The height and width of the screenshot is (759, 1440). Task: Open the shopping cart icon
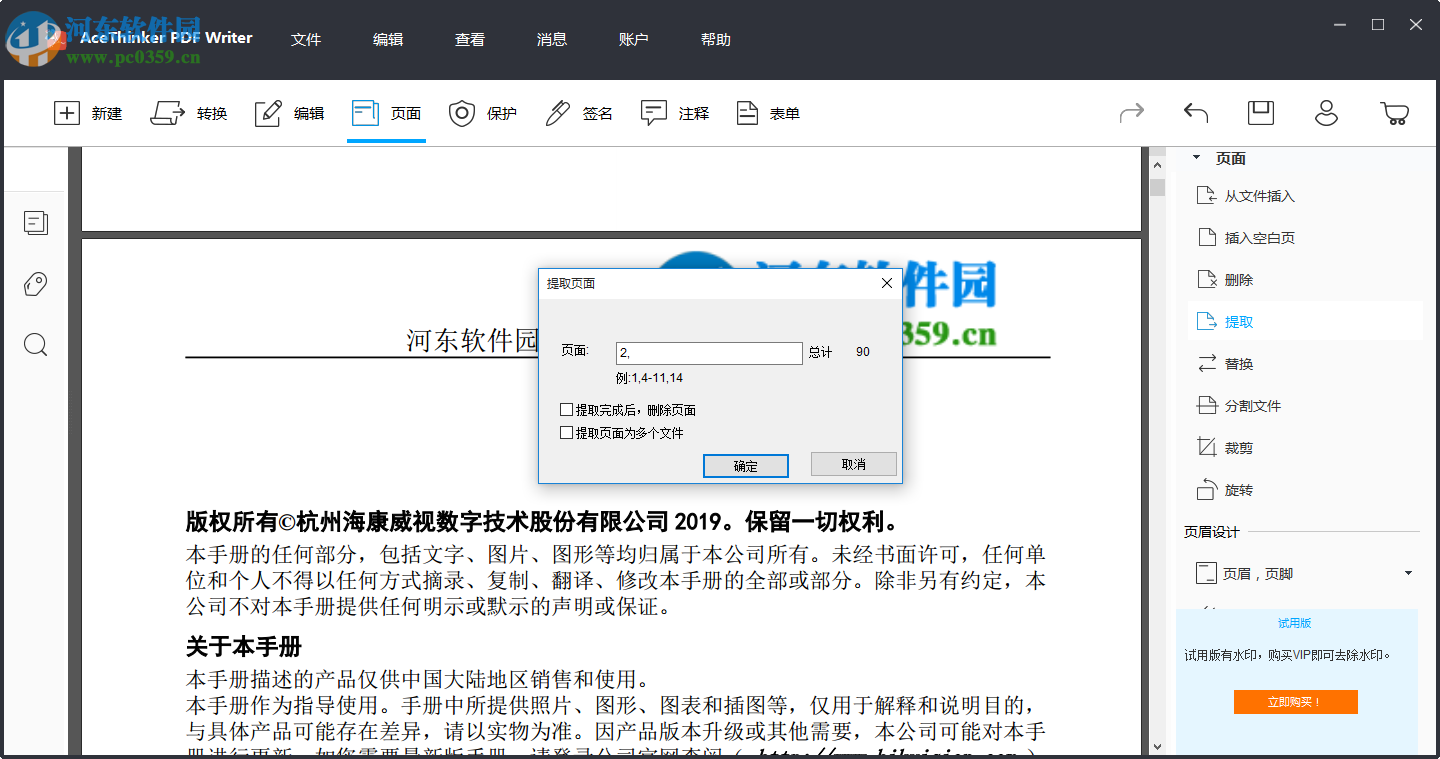(1394, 113)
